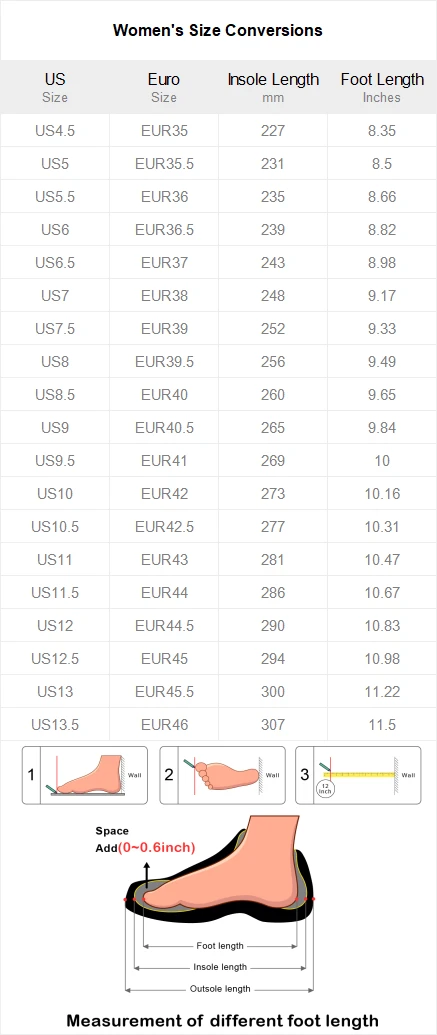This screenshot has height=1035, width=437.
Task: Click the 11.22 foot length cell
Action: tap(382, 692)
